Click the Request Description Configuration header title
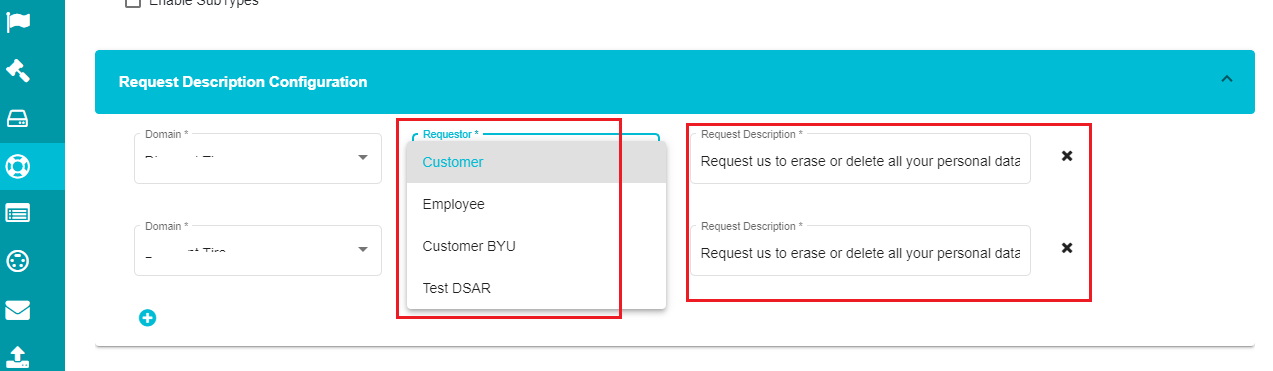The width and height of the screenshot is (1273, 371). [x=243, y=82]
